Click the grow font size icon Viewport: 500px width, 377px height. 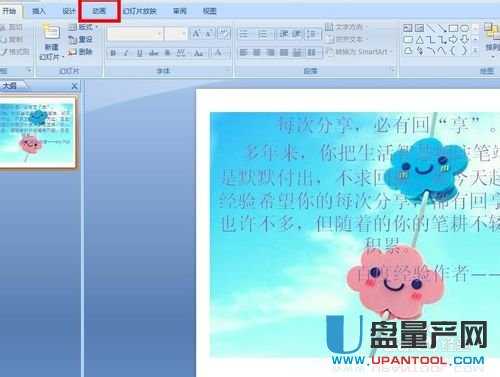196,33
